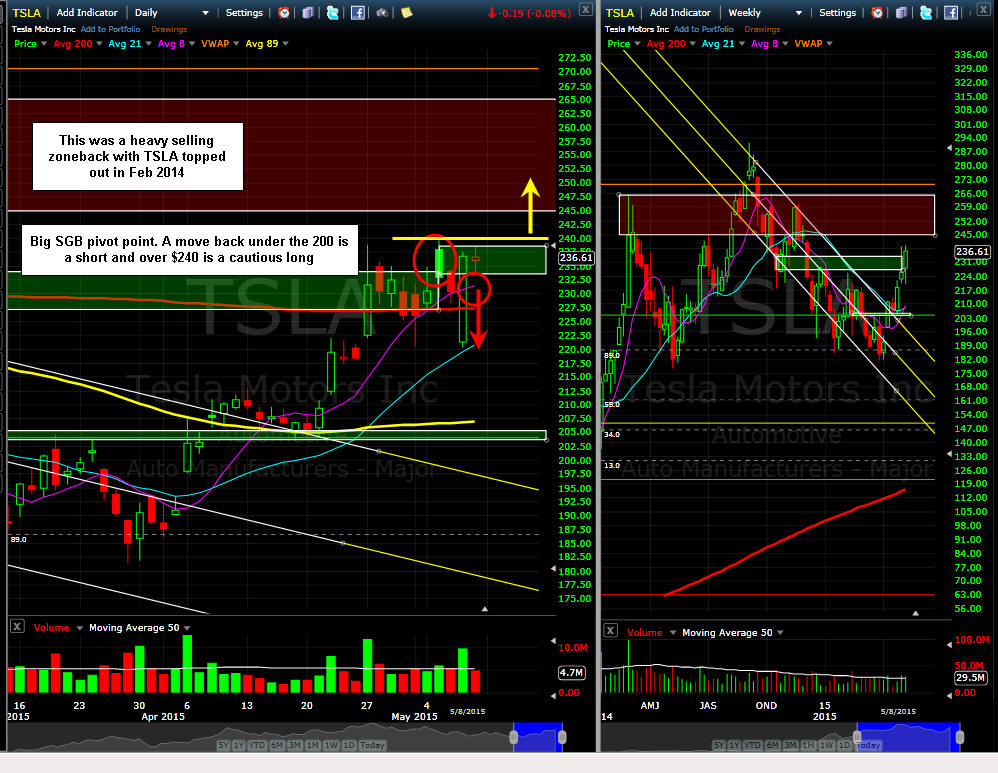Expand the Avg 21 dropdown arrow in the Daily chart

[148, 44]
